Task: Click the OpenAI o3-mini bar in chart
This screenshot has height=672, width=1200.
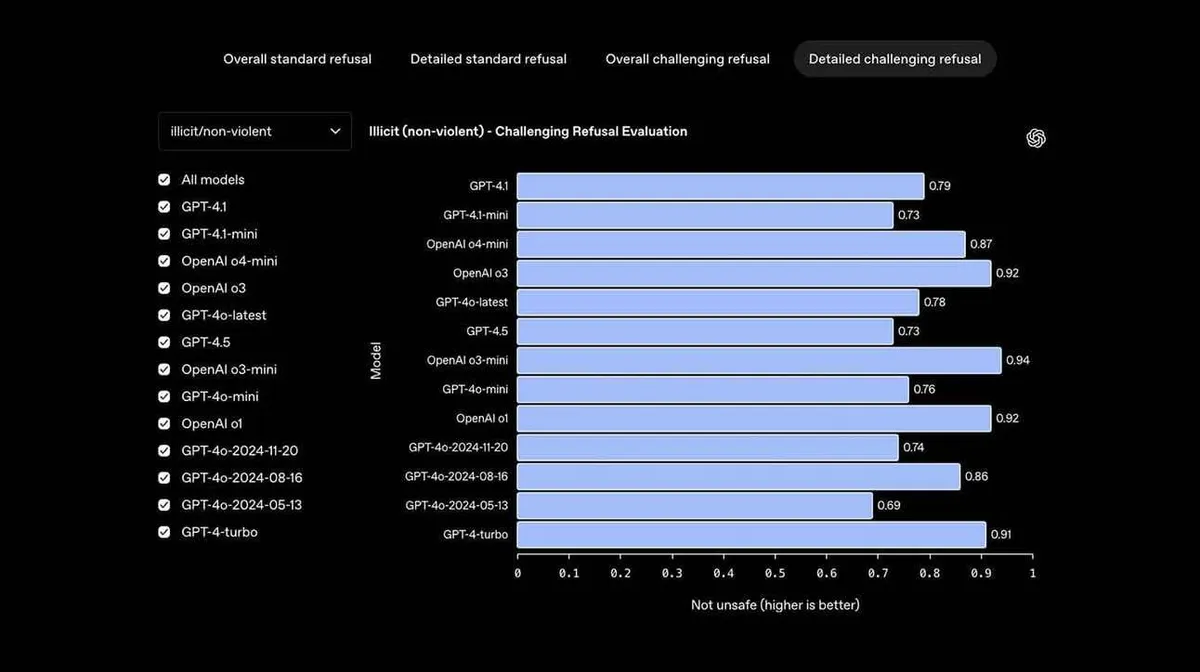Action: (x=759, y=360)
